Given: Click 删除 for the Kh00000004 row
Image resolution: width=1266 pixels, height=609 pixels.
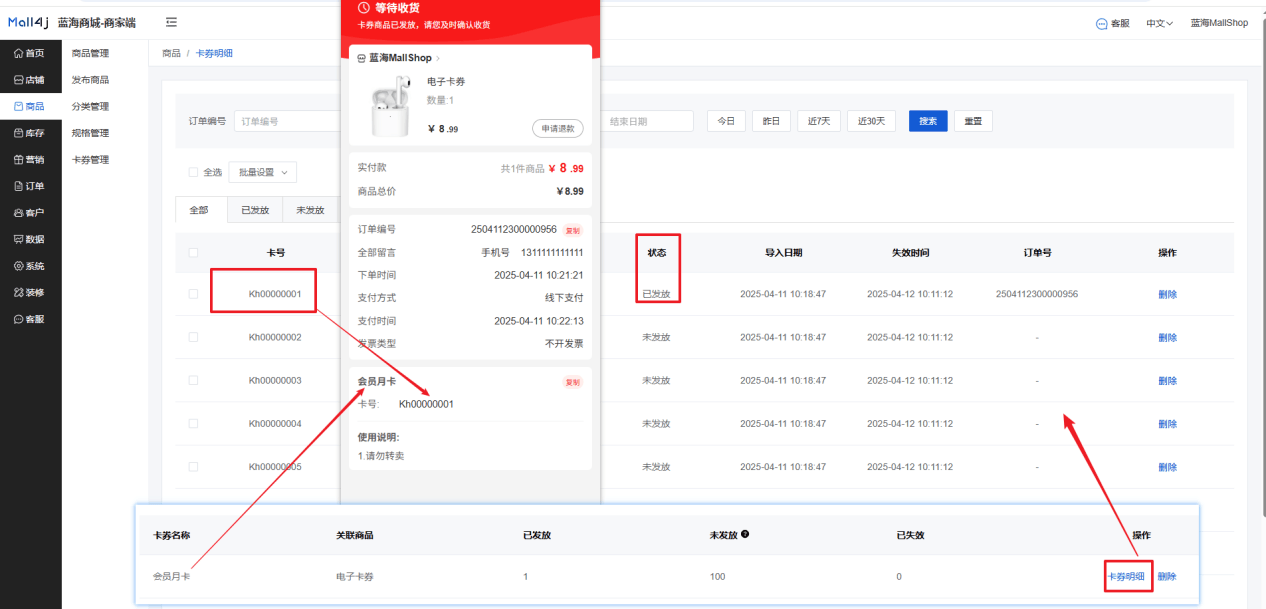Looking at the screenshot, I should click(1167, 423).
